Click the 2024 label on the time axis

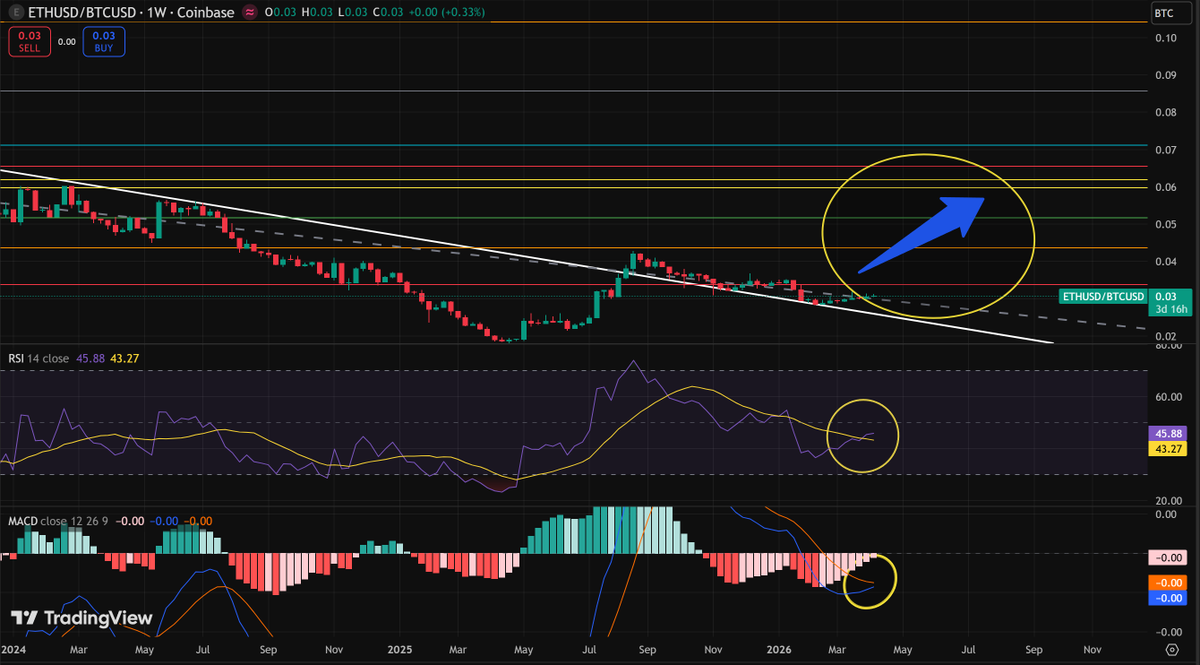(13, 650)
